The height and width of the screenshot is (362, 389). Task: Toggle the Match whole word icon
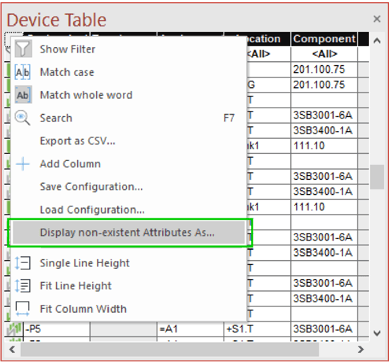[x=23, y=95]
